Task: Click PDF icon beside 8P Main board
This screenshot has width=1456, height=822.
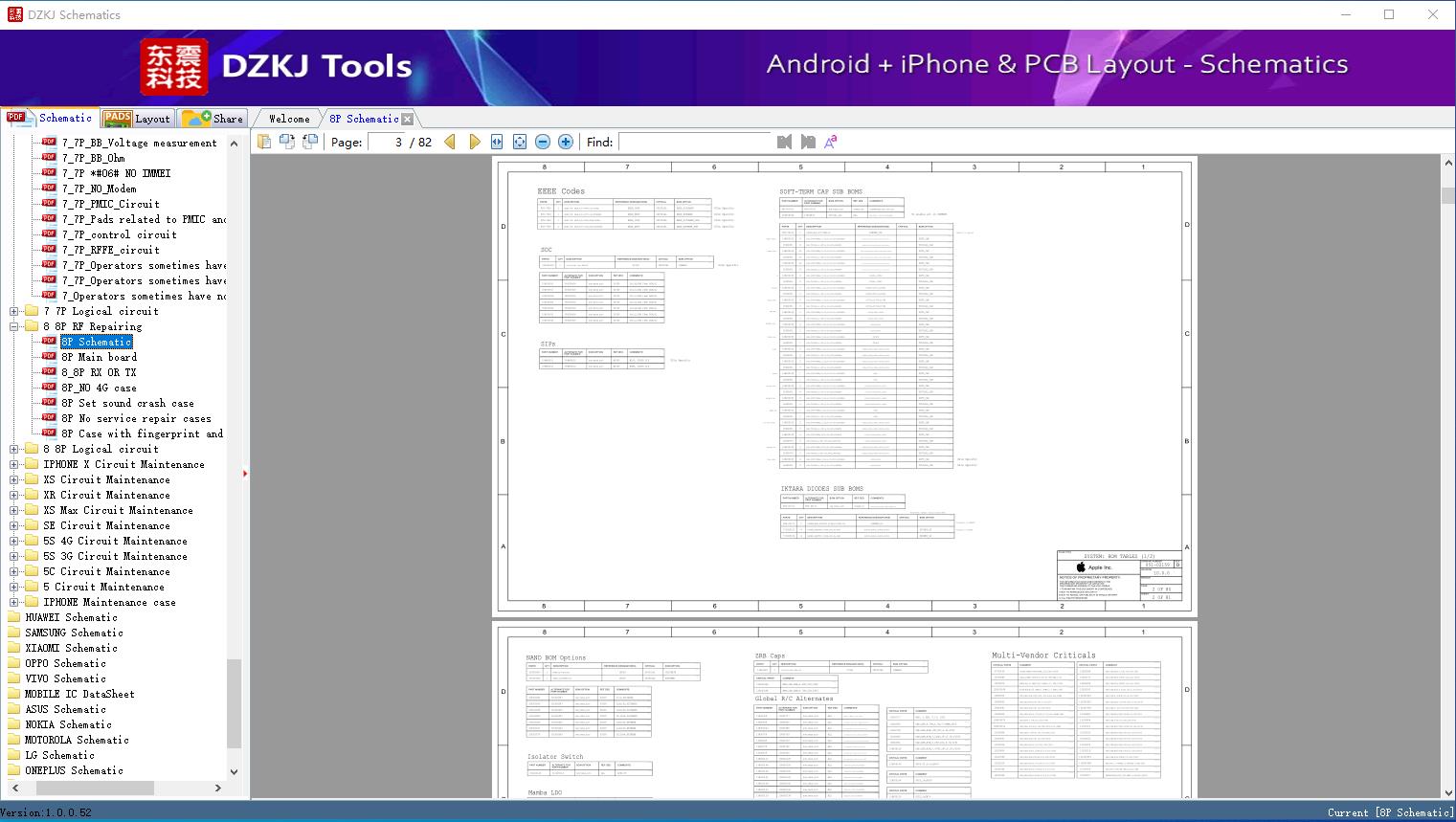Action: pos(49,357)
